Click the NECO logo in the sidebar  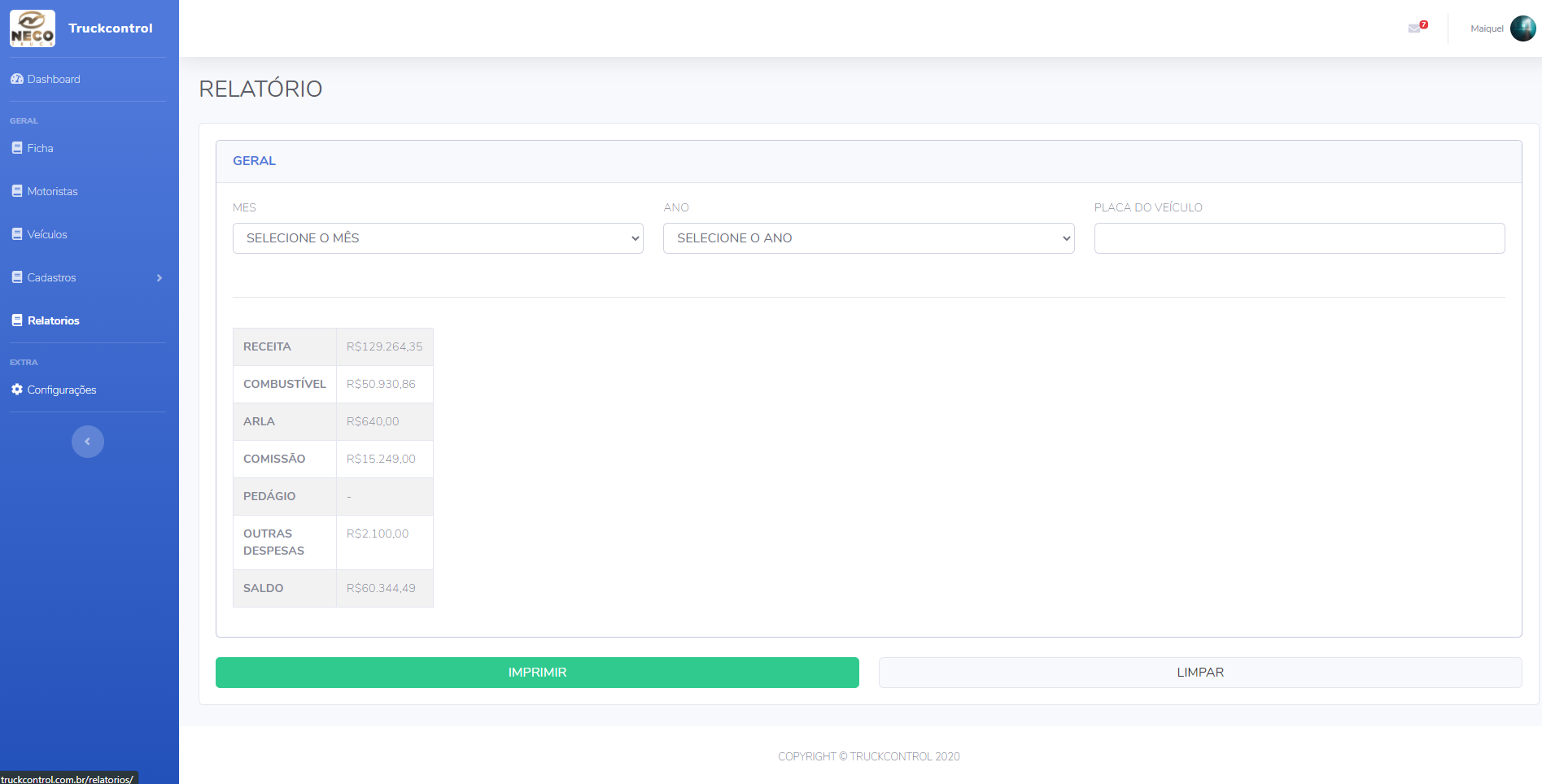pos(33,28)
